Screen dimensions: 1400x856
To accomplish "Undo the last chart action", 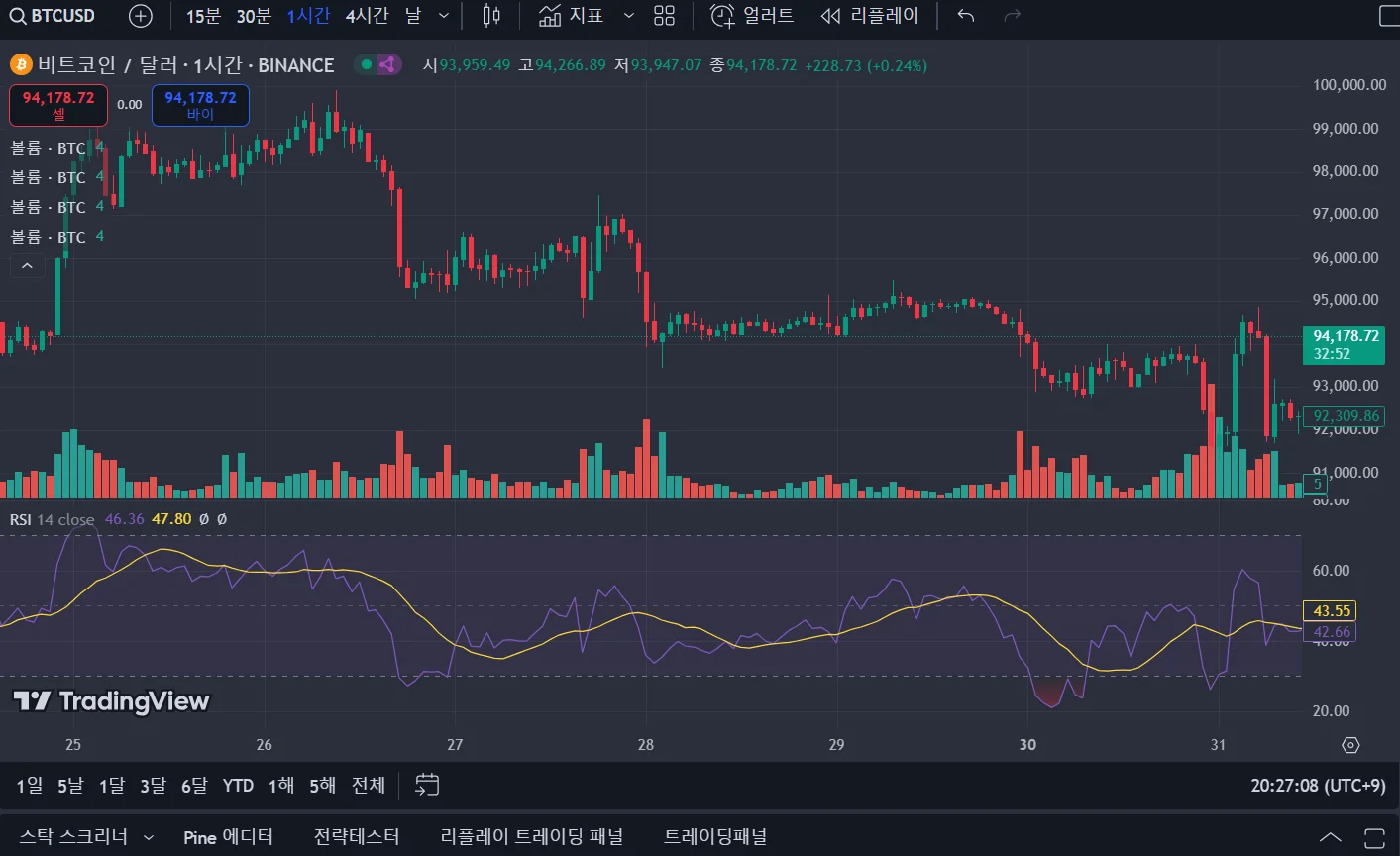I will [966, 16].
